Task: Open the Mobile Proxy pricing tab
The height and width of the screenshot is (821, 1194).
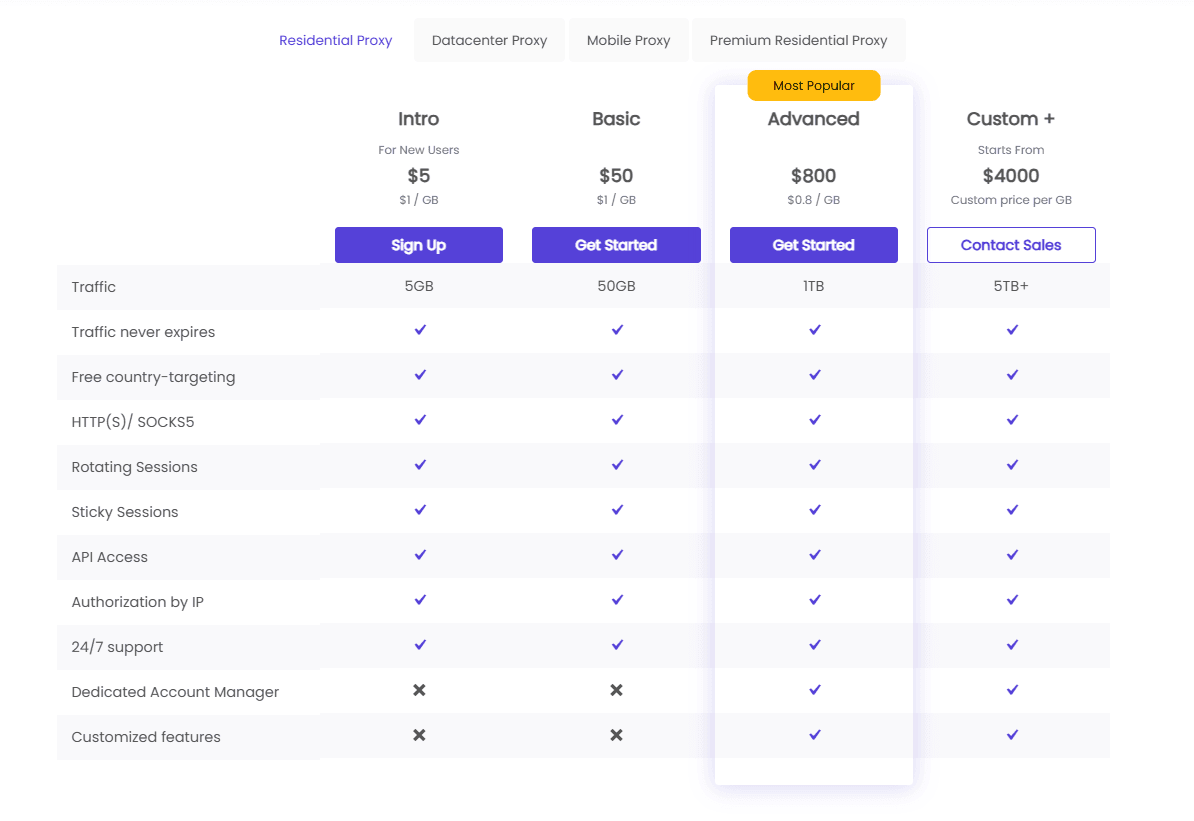Action: (x=628, y=40)
